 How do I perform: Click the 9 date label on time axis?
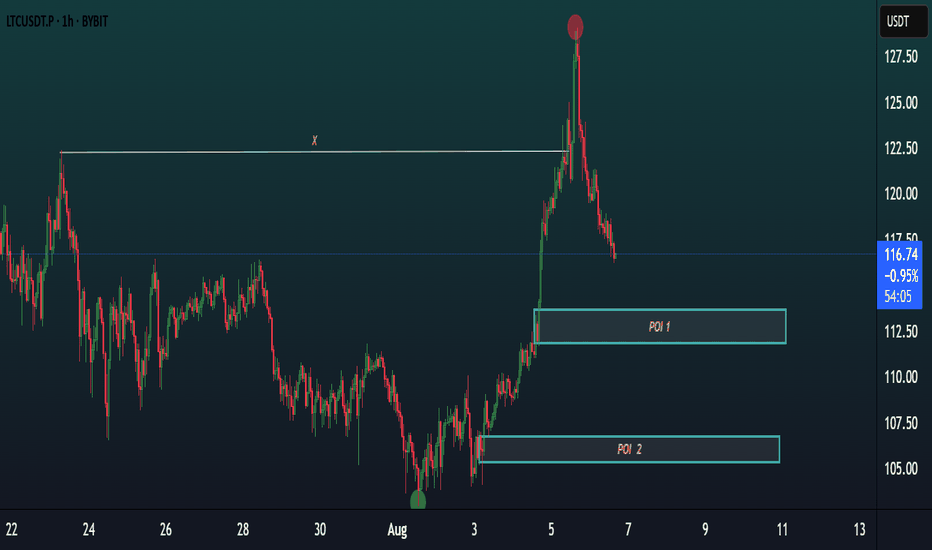(705, 529)
